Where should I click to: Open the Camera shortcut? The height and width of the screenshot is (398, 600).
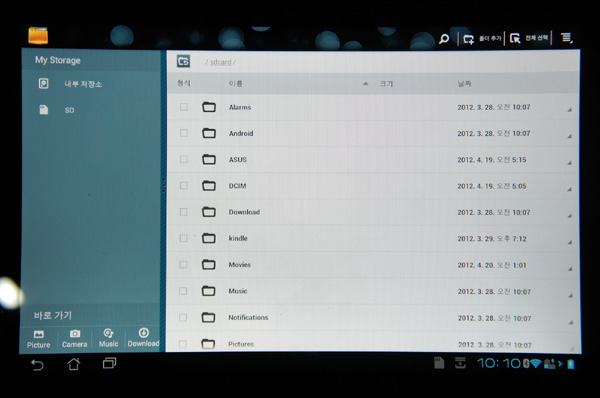tap(75, 339)
